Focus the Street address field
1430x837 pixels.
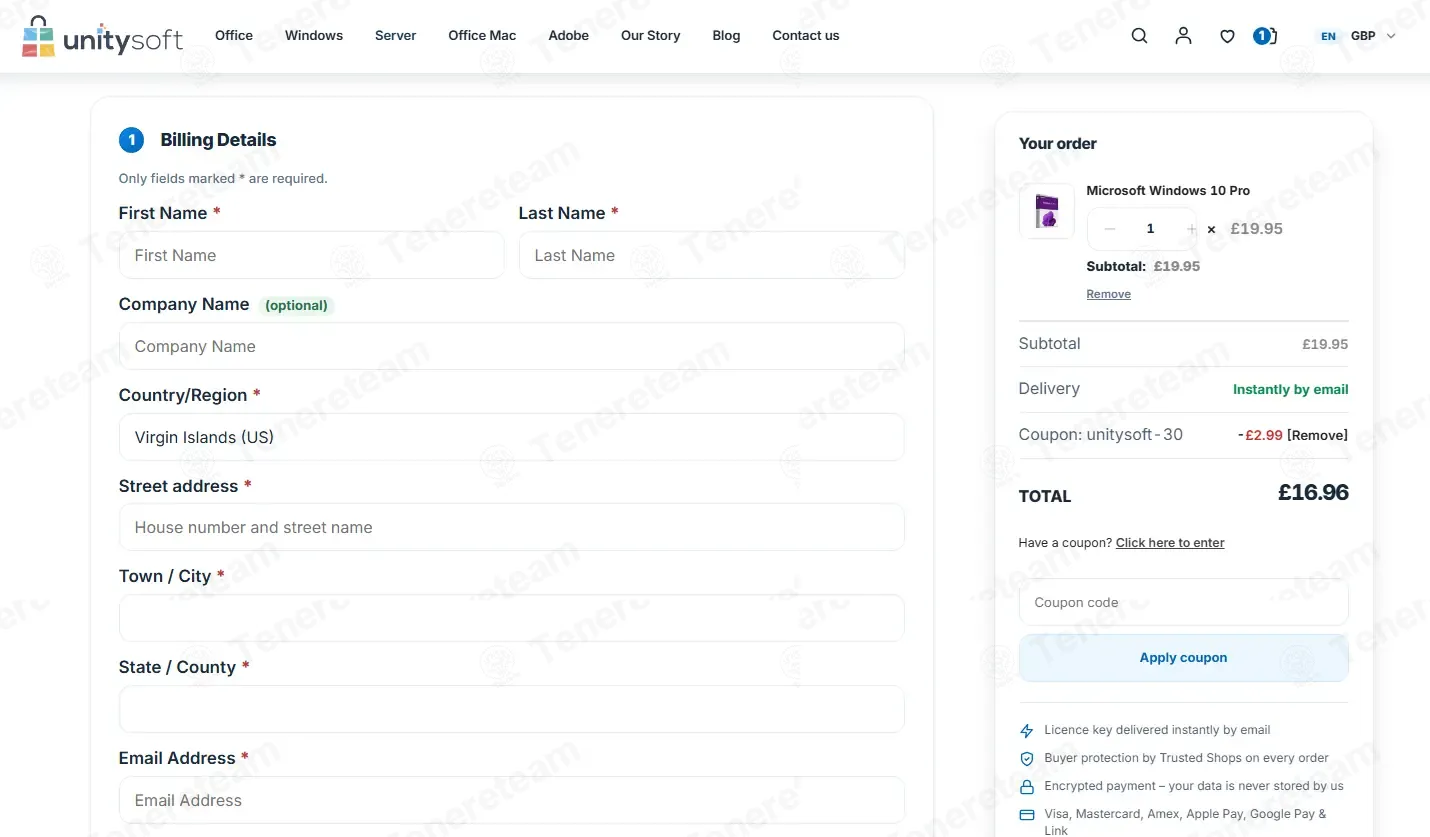click(x=512, y=527)
